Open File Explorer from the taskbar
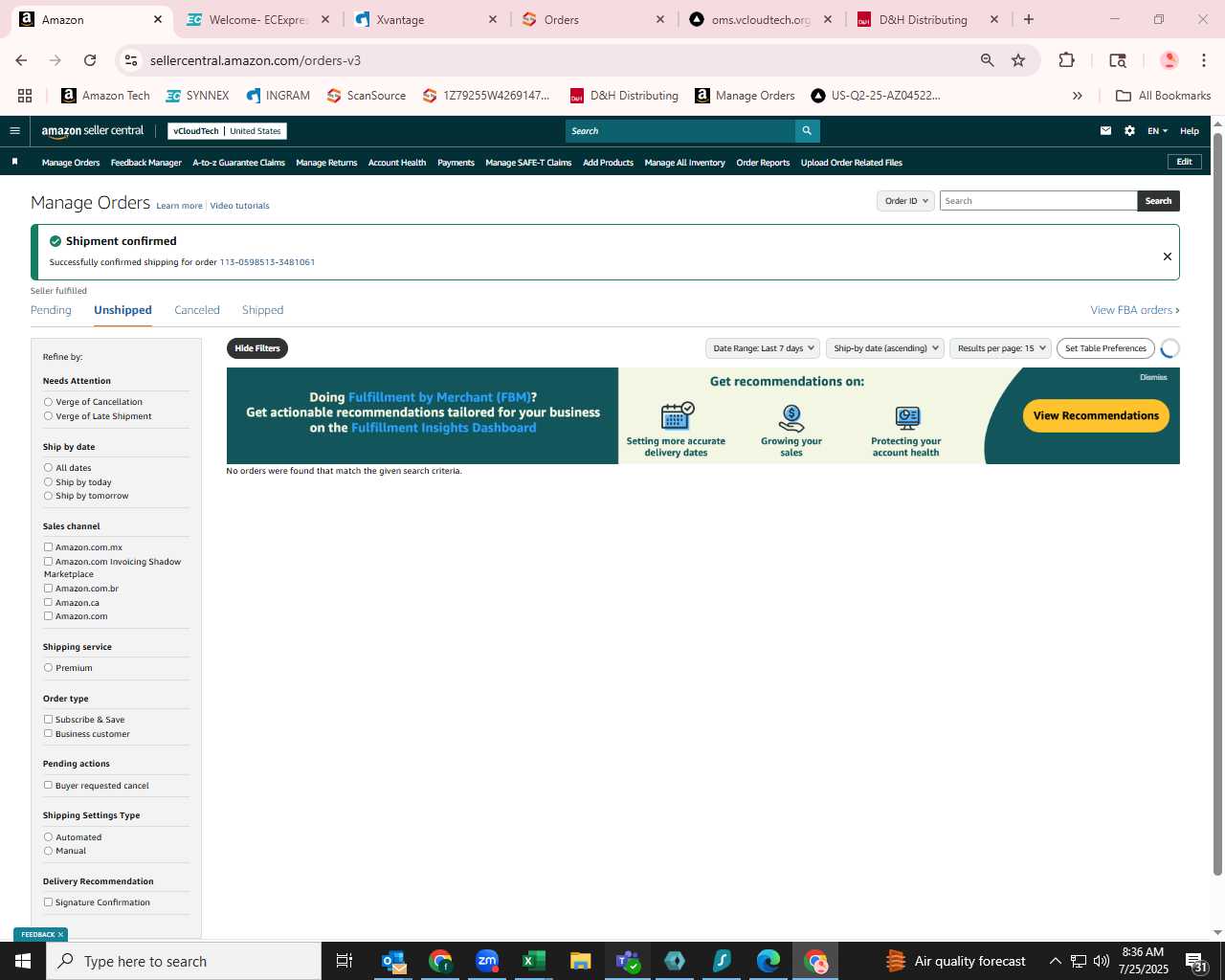 click(x=581, y=961)
